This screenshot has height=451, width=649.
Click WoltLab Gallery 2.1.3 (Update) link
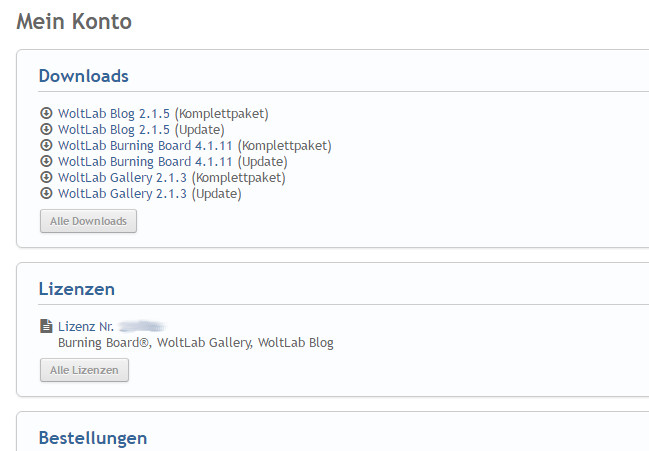149,193
